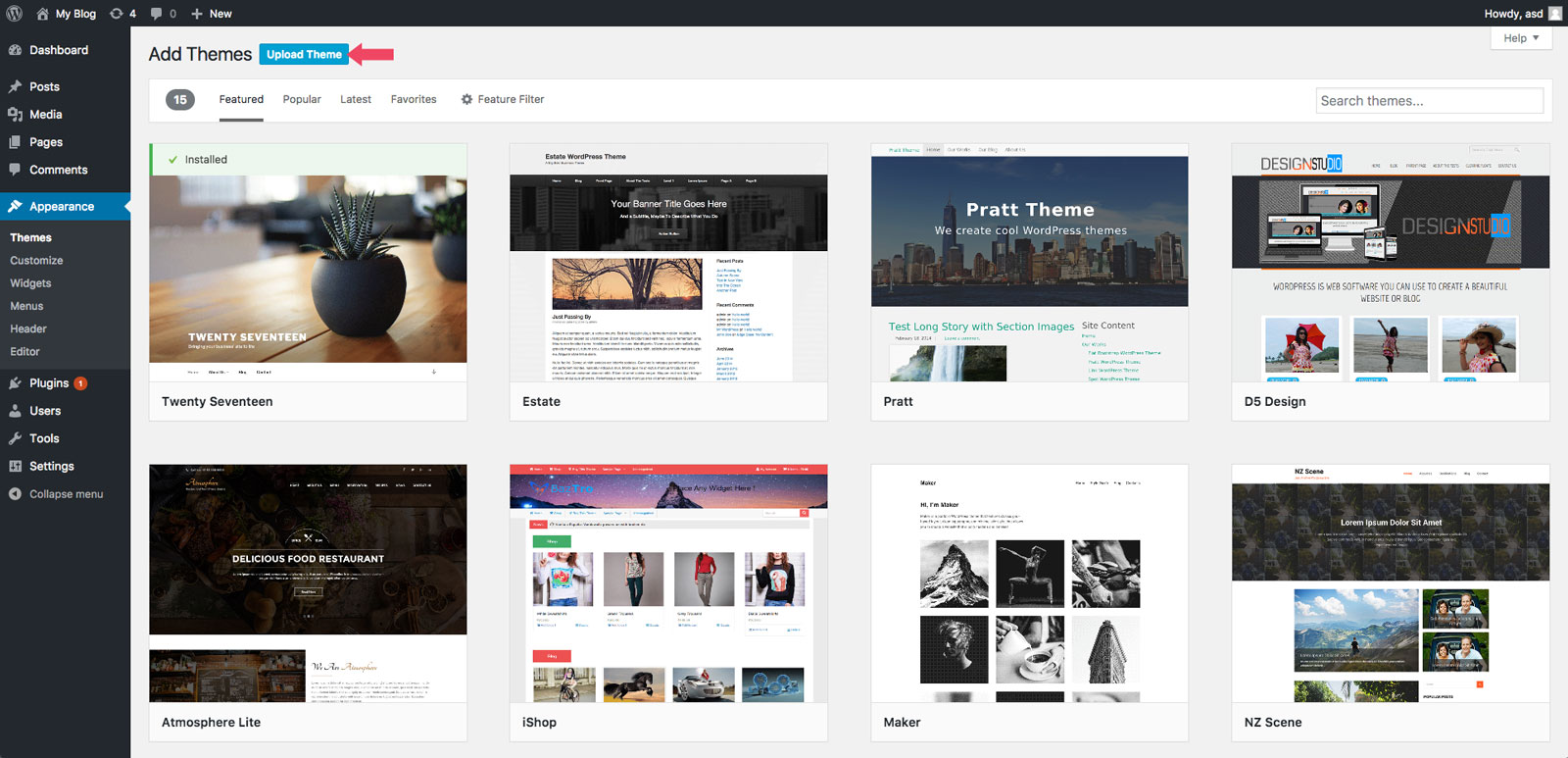
Task: Click the Collapse menu label
Action: point(66,494)
